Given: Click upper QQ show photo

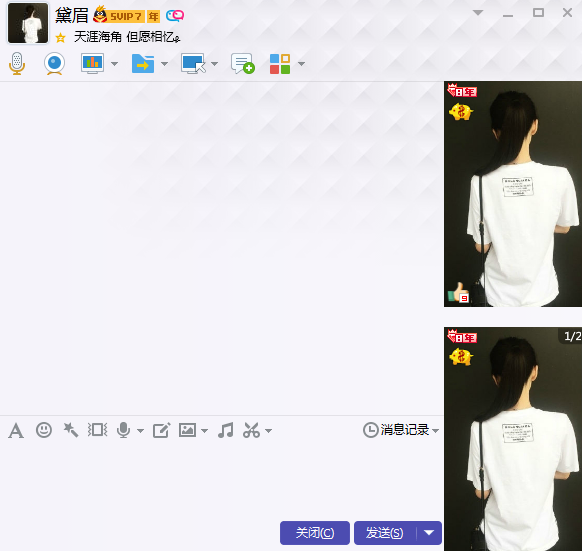Looking at the screenshot, I should click(x=513, y=194).
